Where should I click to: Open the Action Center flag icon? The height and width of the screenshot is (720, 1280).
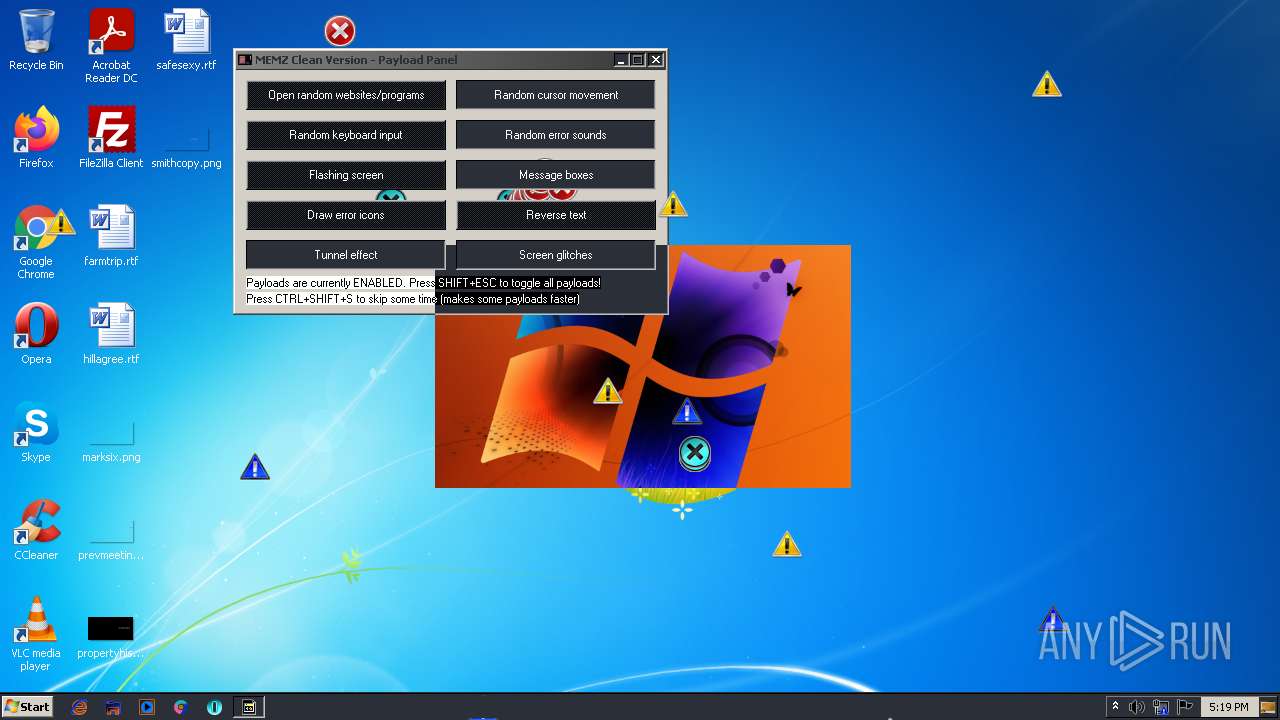coord(1187,707)
